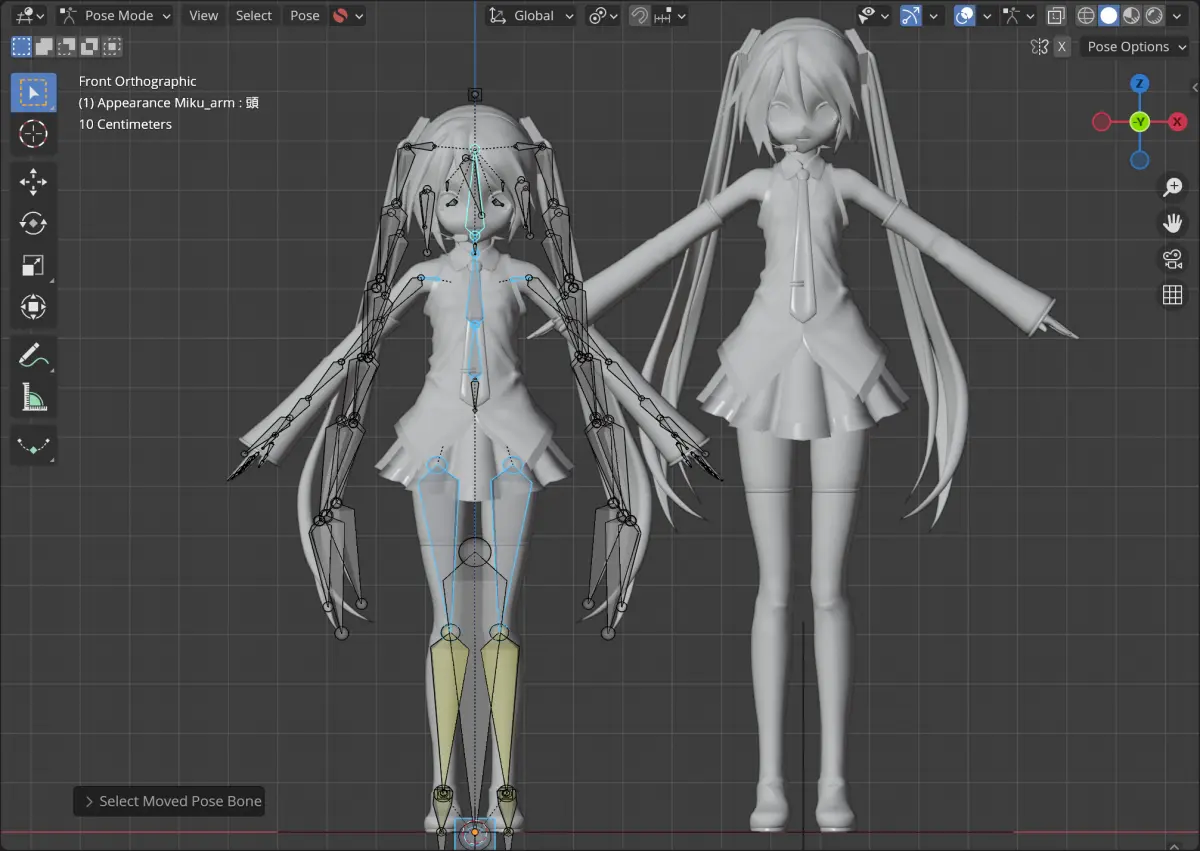Viewport: 1200px width, 851px height.
Task: Click the butterfly mirror icon near X
Action: (1040, 46)
